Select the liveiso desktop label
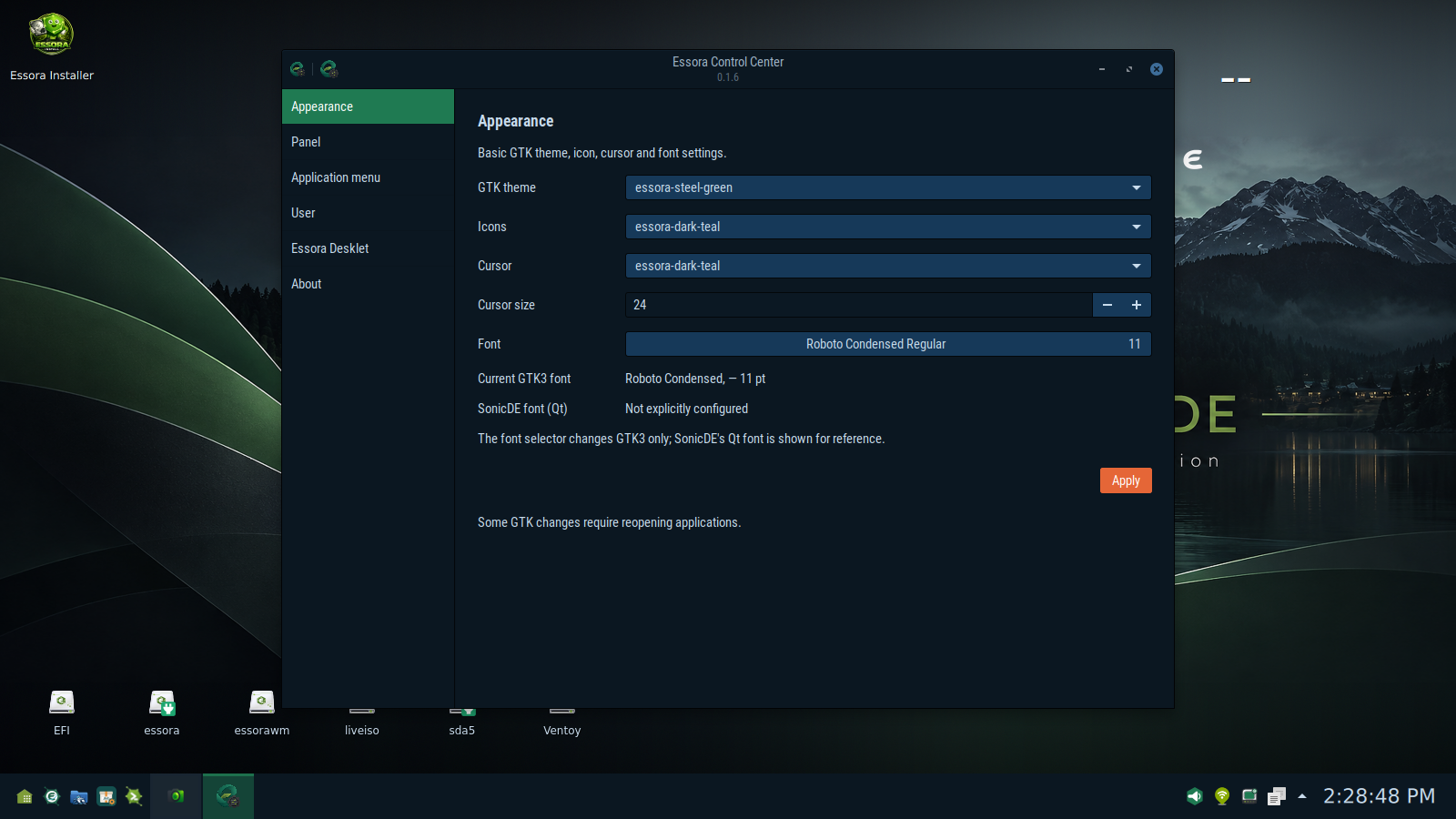The width and height of the screenshot is (1456, 819). click(362, 731)
